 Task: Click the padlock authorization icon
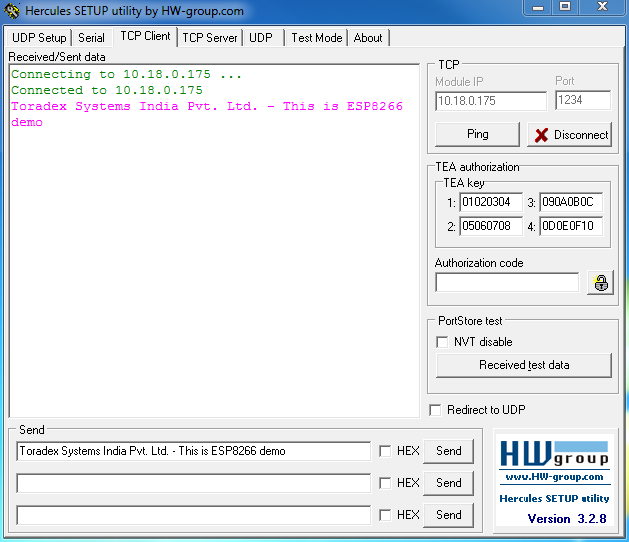pos(600,283)
